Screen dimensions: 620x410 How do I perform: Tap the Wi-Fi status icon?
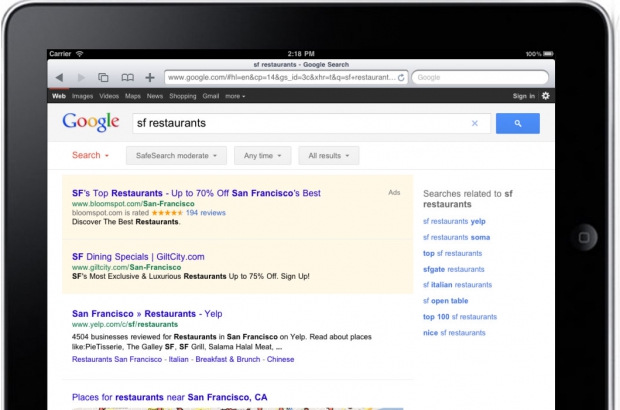point(79,54)
